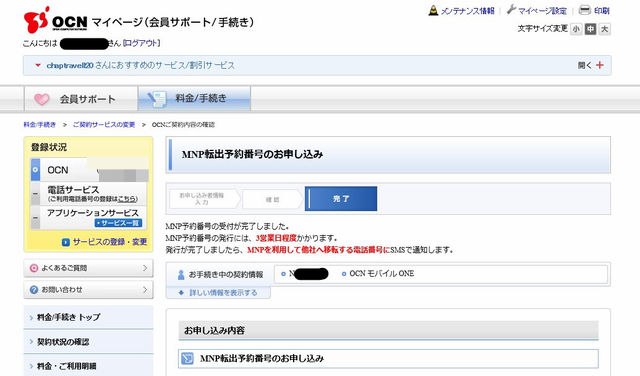The height and width of the screenshot is (376, 640).
Task: Open サービス一覧 button
Action: pyautogui.click(x=118, y=223)
